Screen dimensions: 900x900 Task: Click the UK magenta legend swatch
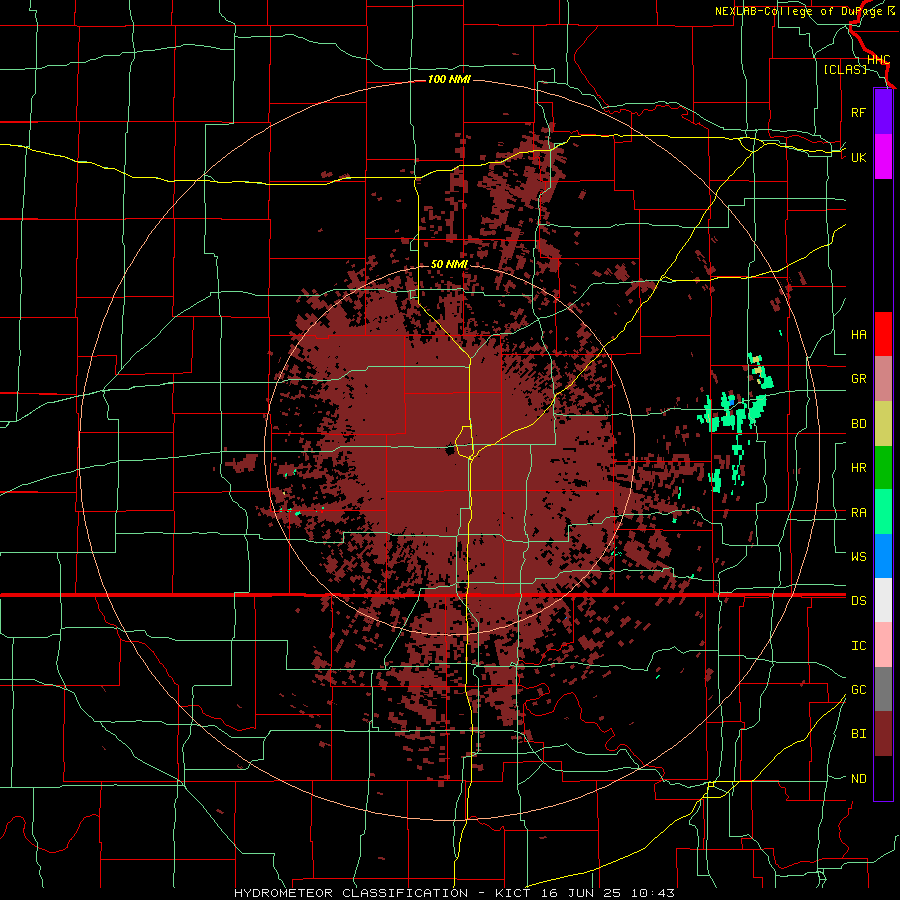click(x=883, y=157)
